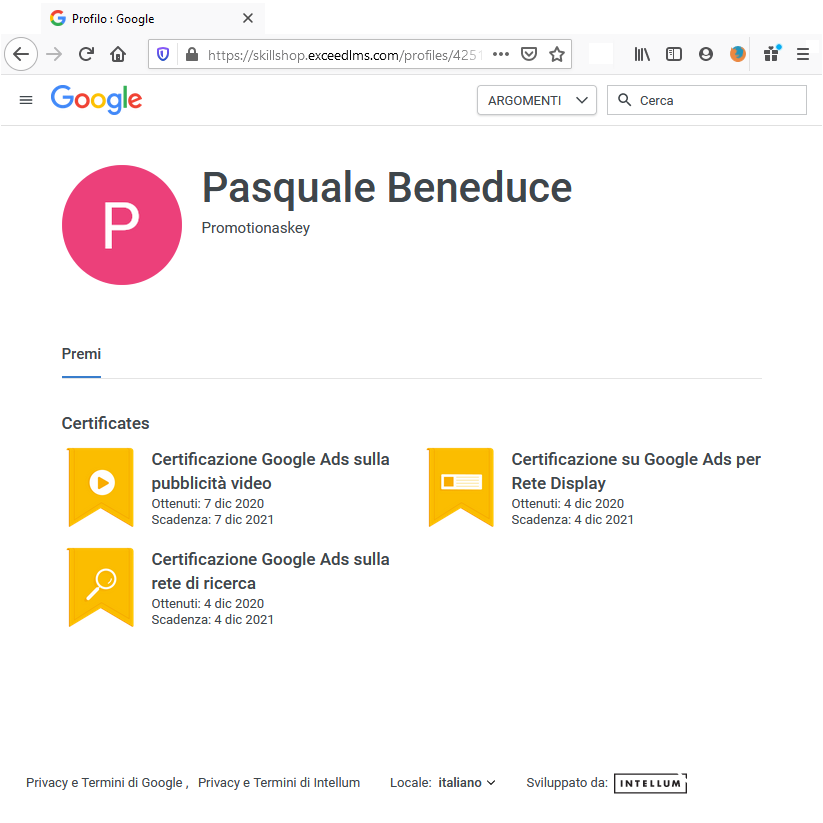Go back with the browser back arrow
Viewport: 823px width, 823px height.
pyautogui.click(x=21, y=54)
